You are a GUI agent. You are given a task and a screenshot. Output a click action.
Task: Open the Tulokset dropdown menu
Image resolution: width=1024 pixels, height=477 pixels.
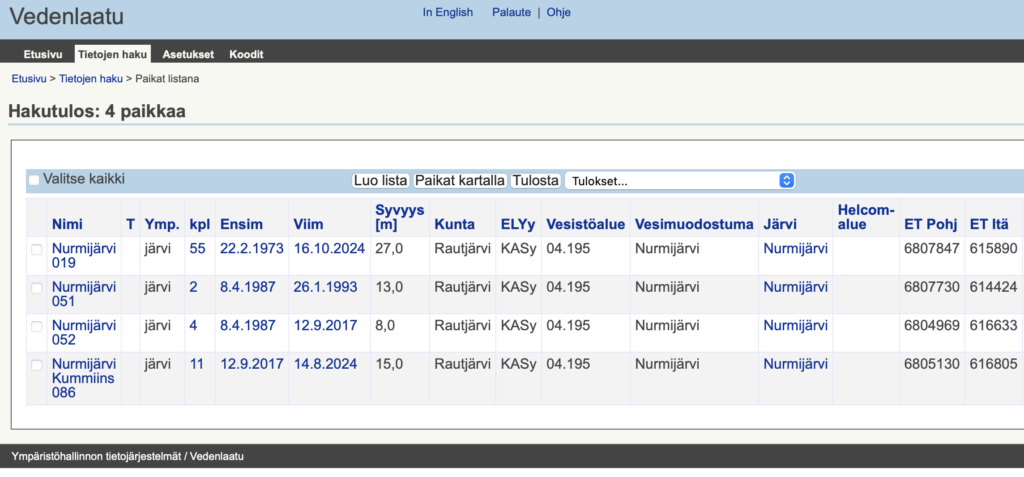[680, 181]
